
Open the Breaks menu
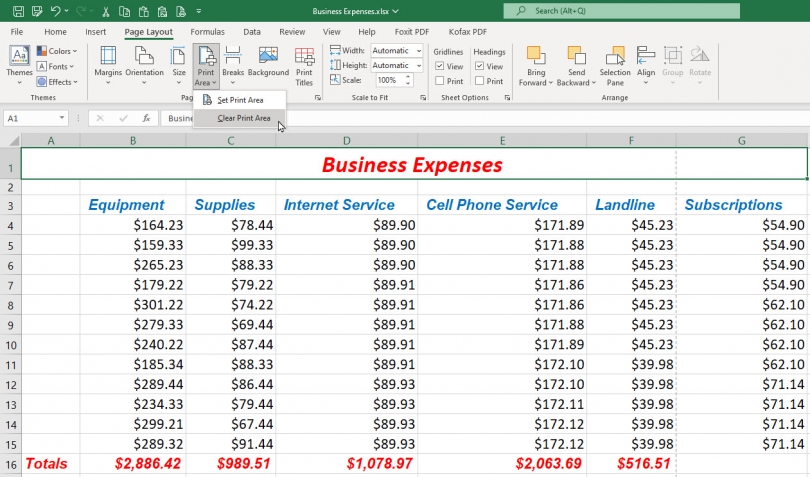(x=232, y=65)
